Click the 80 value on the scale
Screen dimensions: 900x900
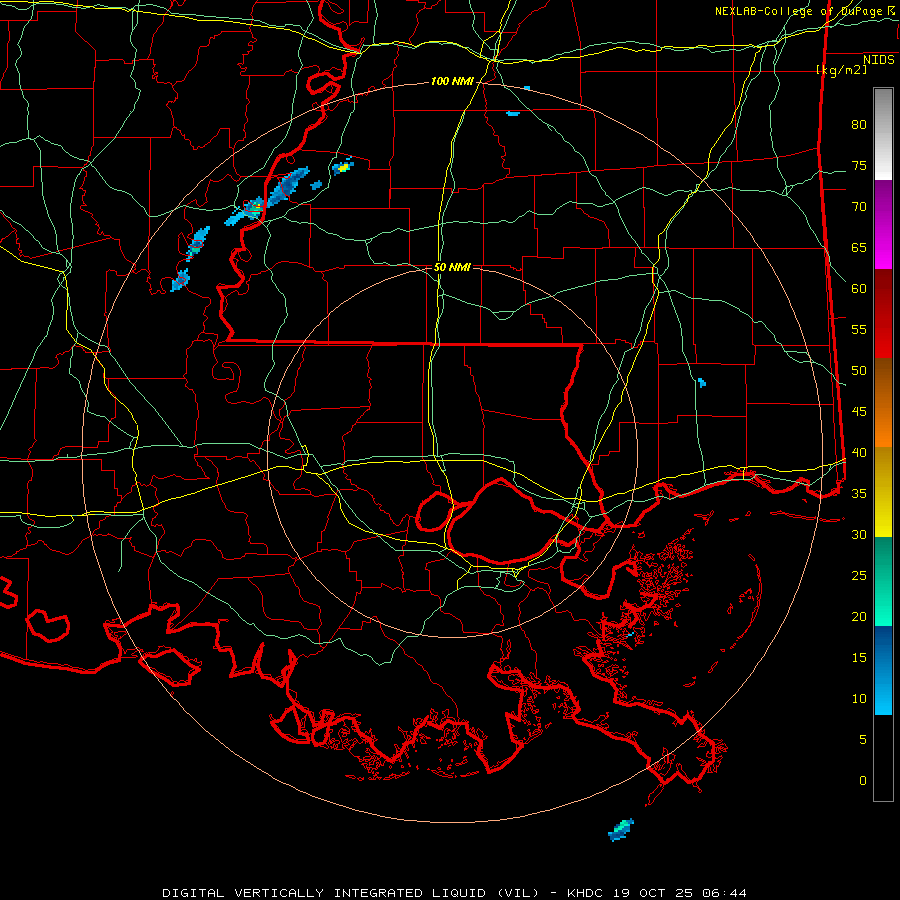pos(859,125)
